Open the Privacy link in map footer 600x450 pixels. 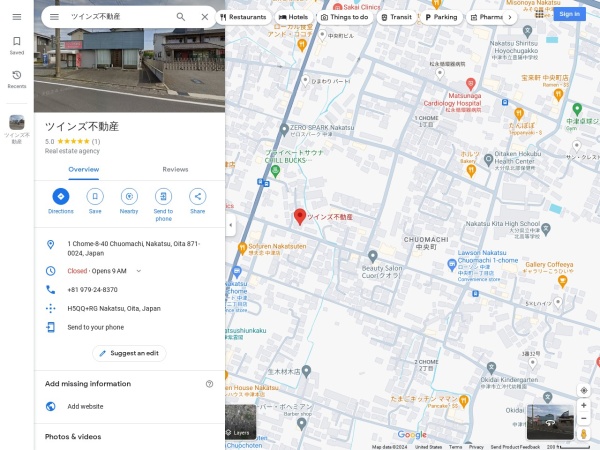coord(476,447)
